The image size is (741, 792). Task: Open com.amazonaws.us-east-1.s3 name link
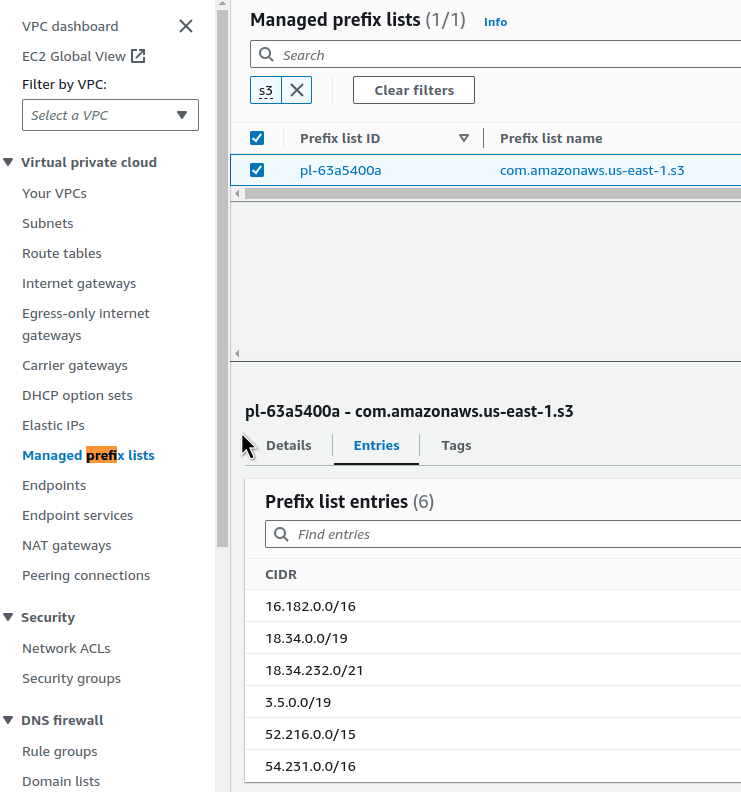coord(592,171)
